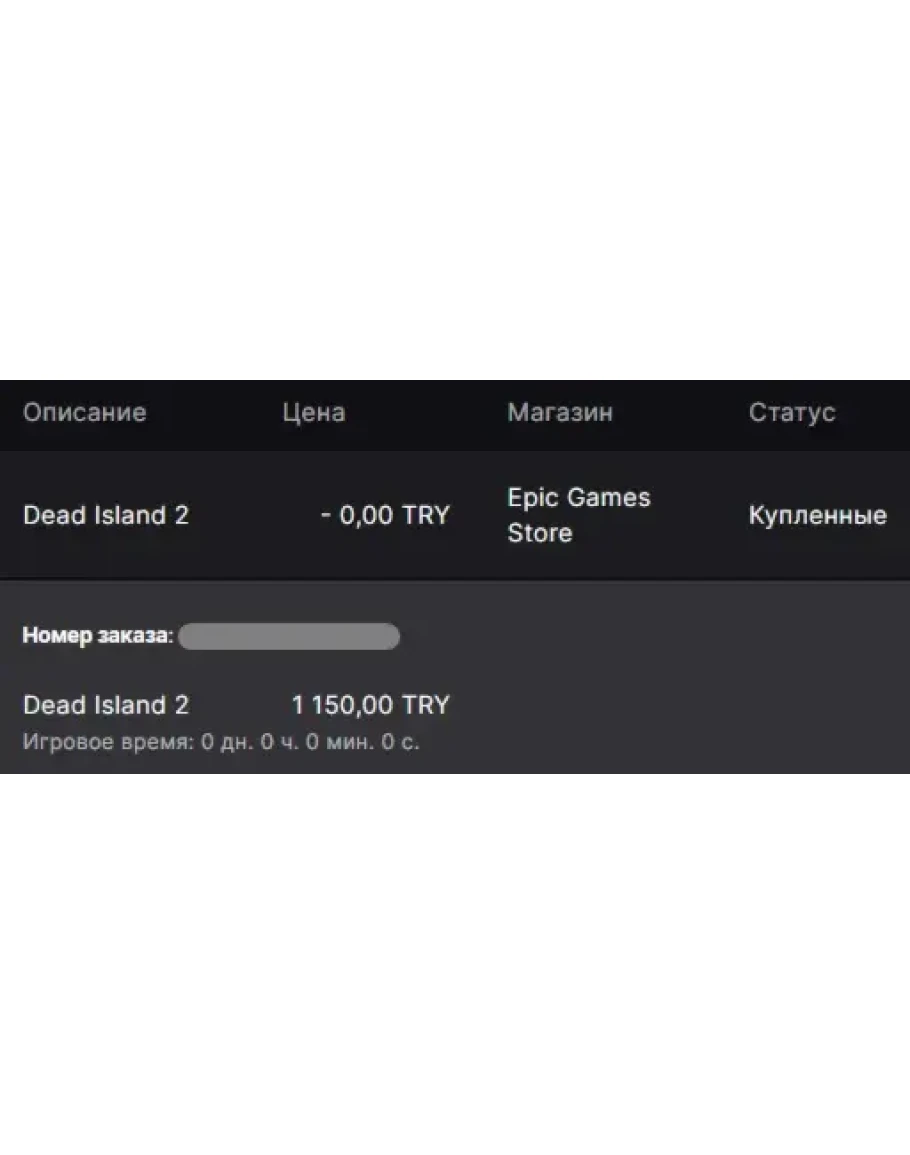Open the Epic Games Store cell text
Image resolution: width=910 pixels, height=1155 pixels.
point(578,499)
